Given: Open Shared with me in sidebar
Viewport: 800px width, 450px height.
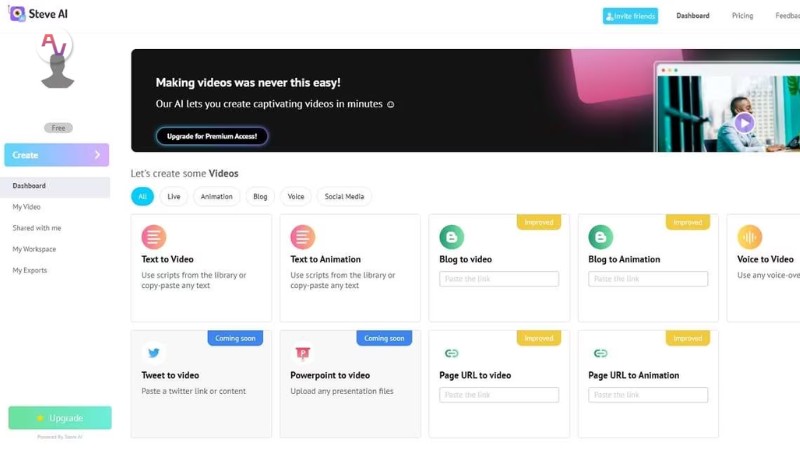Looking at the screenshot, I should (37, 228).
